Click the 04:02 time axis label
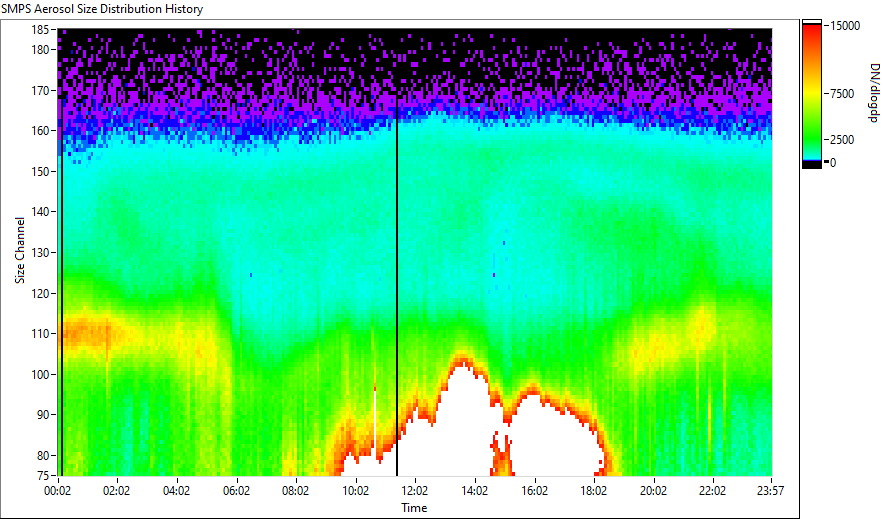 pos(176,491)
